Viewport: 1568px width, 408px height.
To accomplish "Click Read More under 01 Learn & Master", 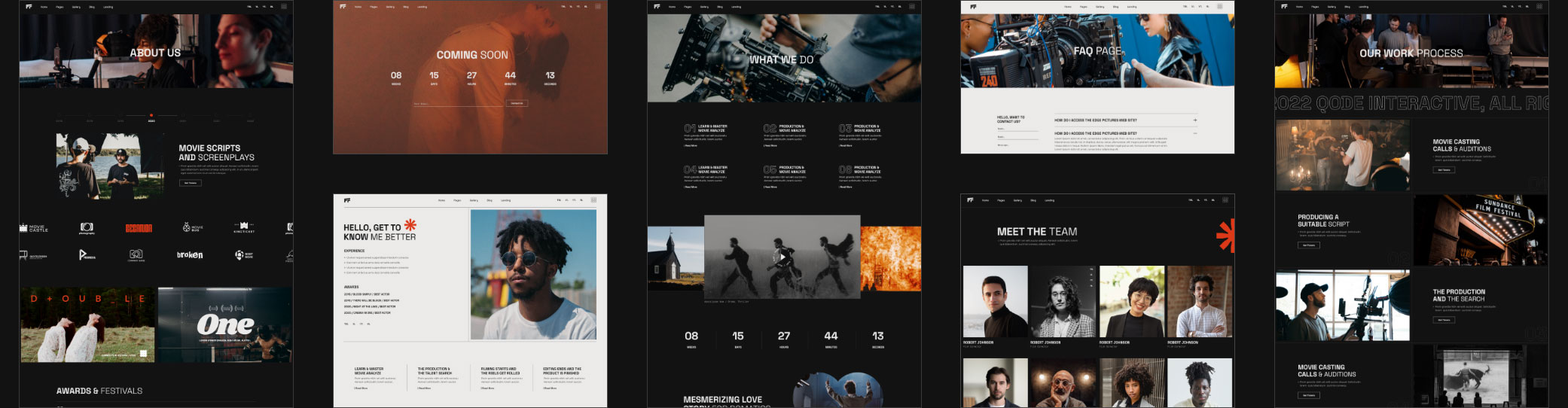I will tap(691, 145).
